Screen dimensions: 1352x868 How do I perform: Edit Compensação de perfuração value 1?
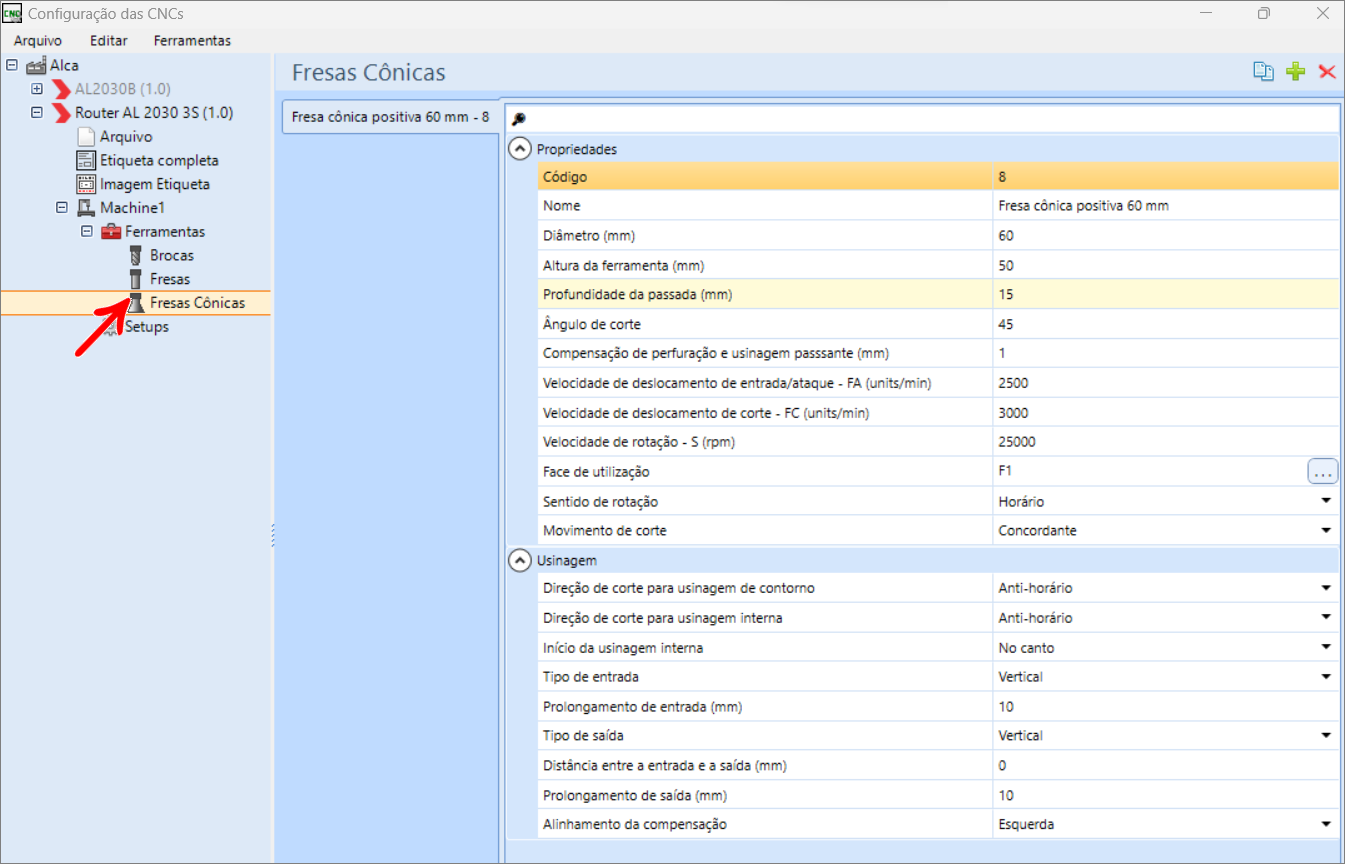click(1165, 353)
